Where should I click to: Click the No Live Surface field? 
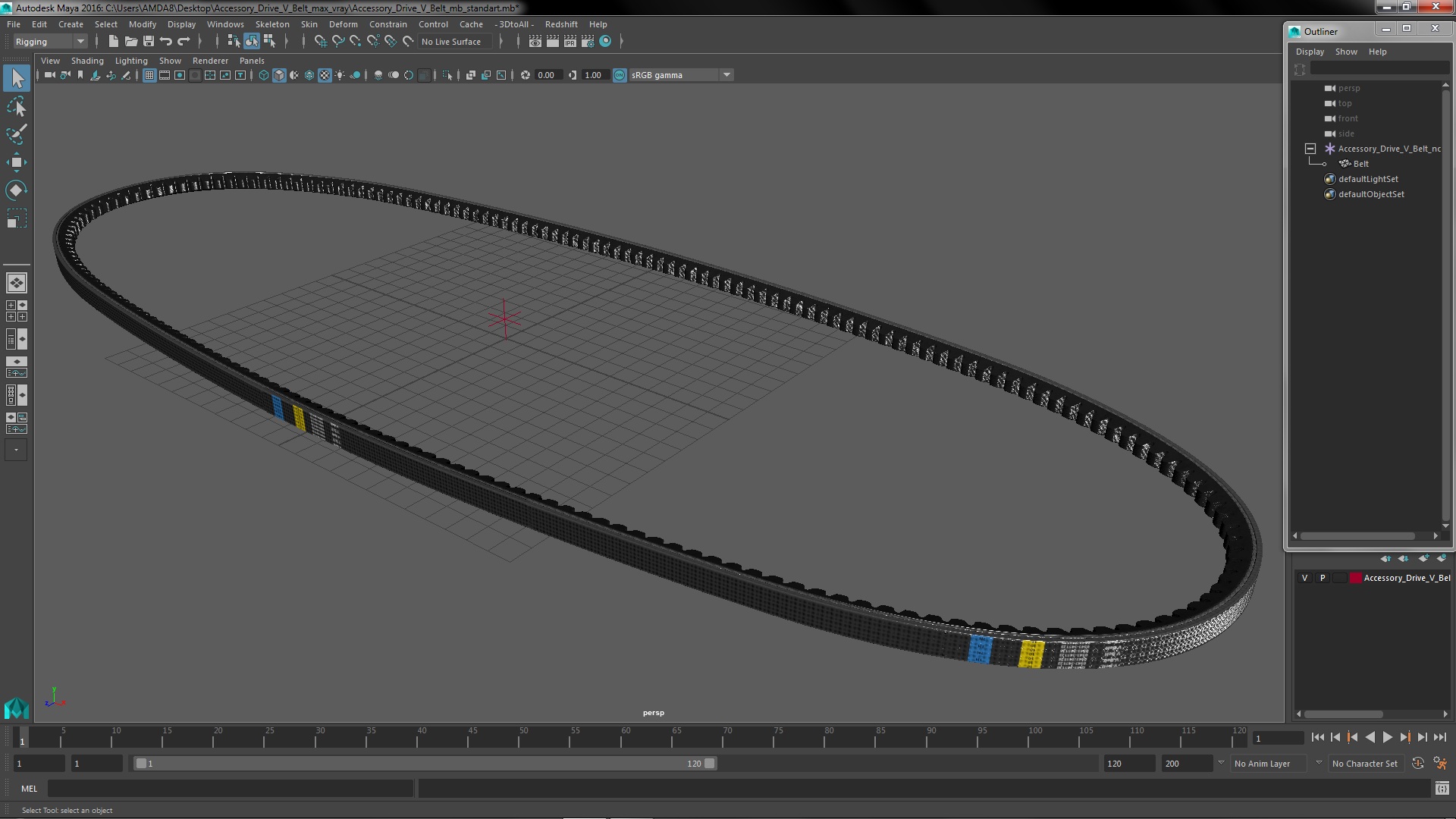pos(451,42)
